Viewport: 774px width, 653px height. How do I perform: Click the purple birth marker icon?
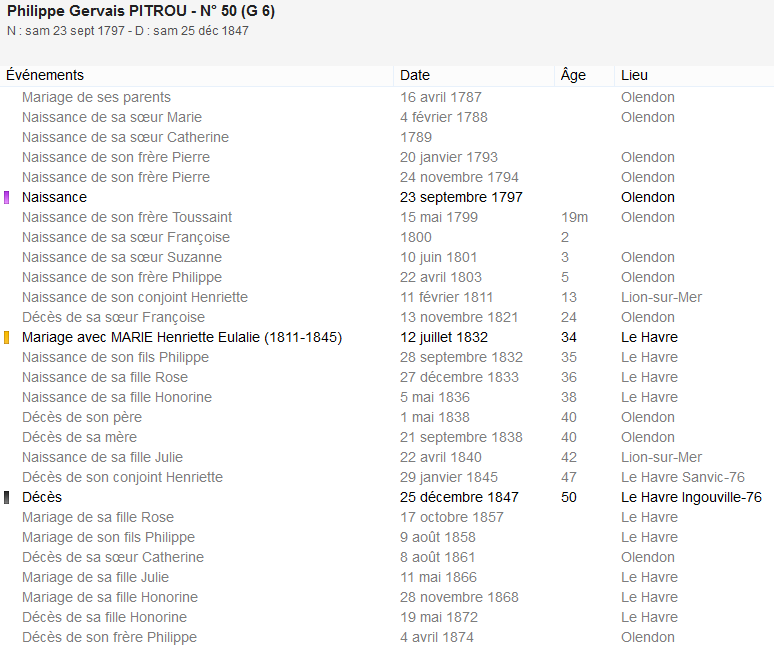pos(6,197)
